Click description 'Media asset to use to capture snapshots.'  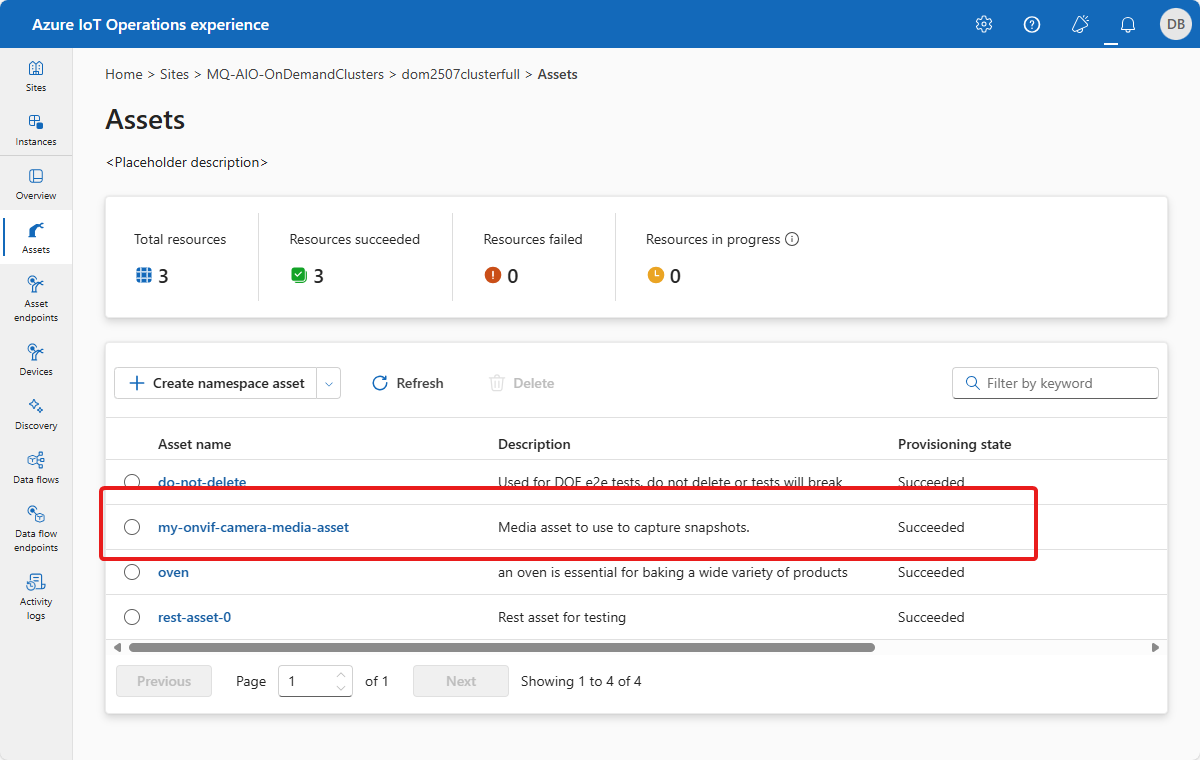[x=624, y=527]
